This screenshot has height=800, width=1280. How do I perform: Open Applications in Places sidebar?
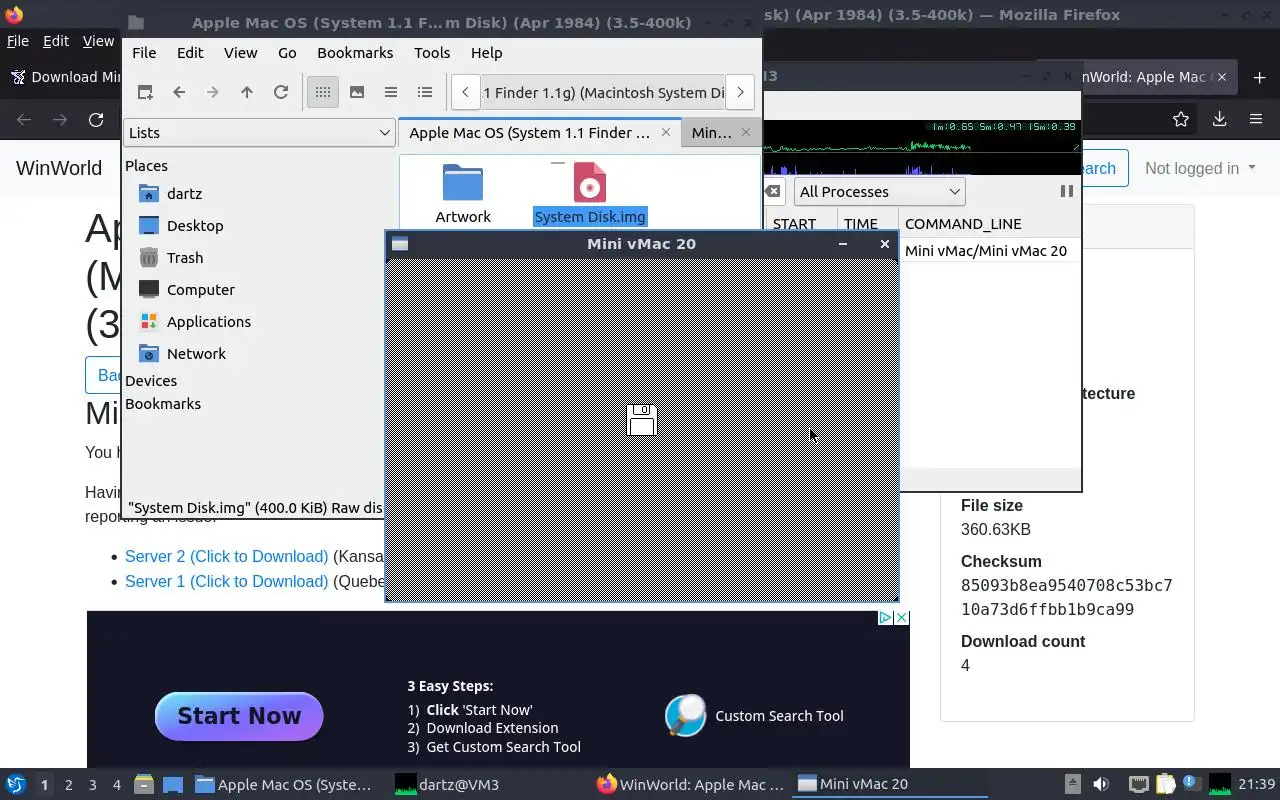tap(209, 321)
